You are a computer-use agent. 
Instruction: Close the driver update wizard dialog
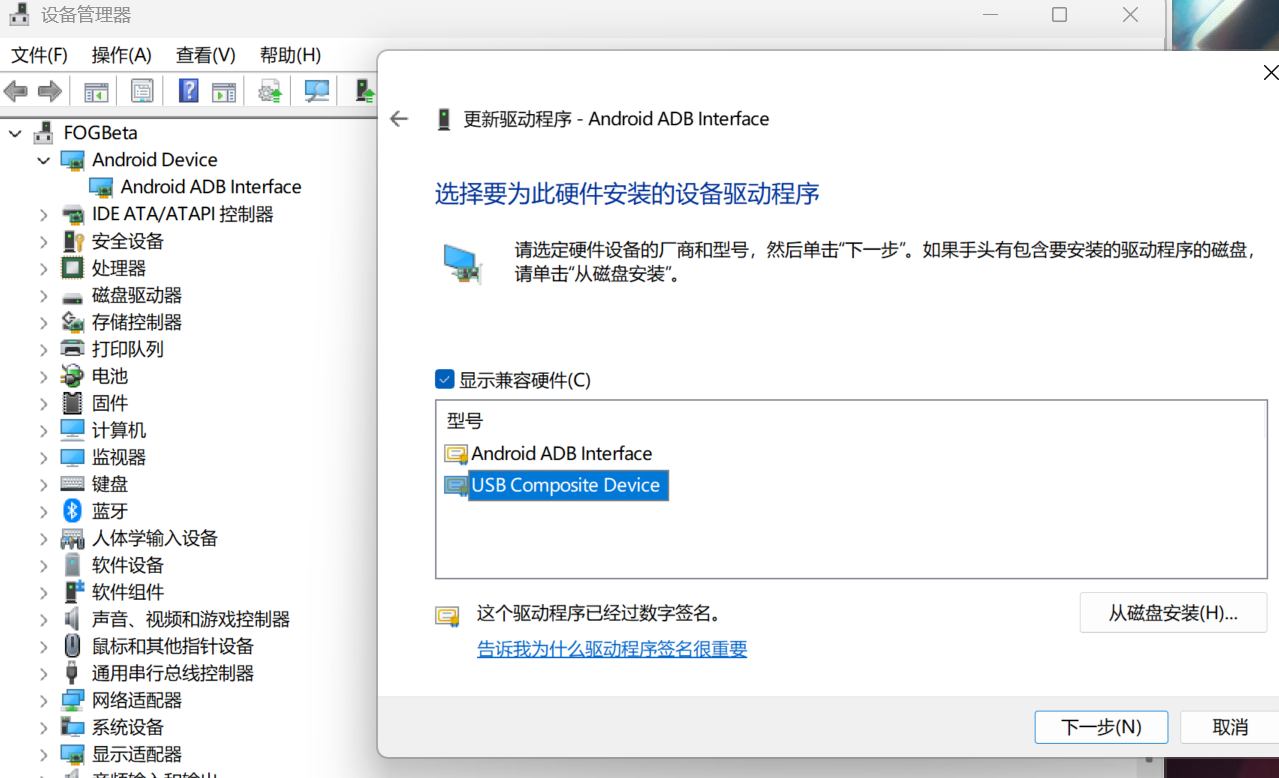[x=1270, y=73]
